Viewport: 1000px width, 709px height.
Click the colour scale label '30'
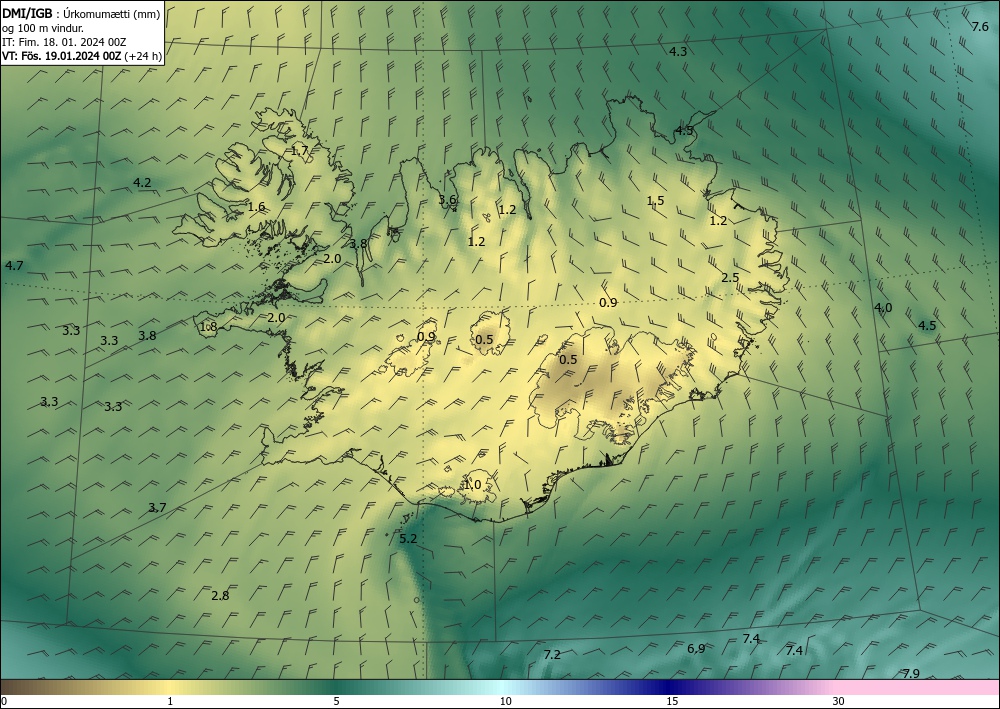[x=839, y=702]
